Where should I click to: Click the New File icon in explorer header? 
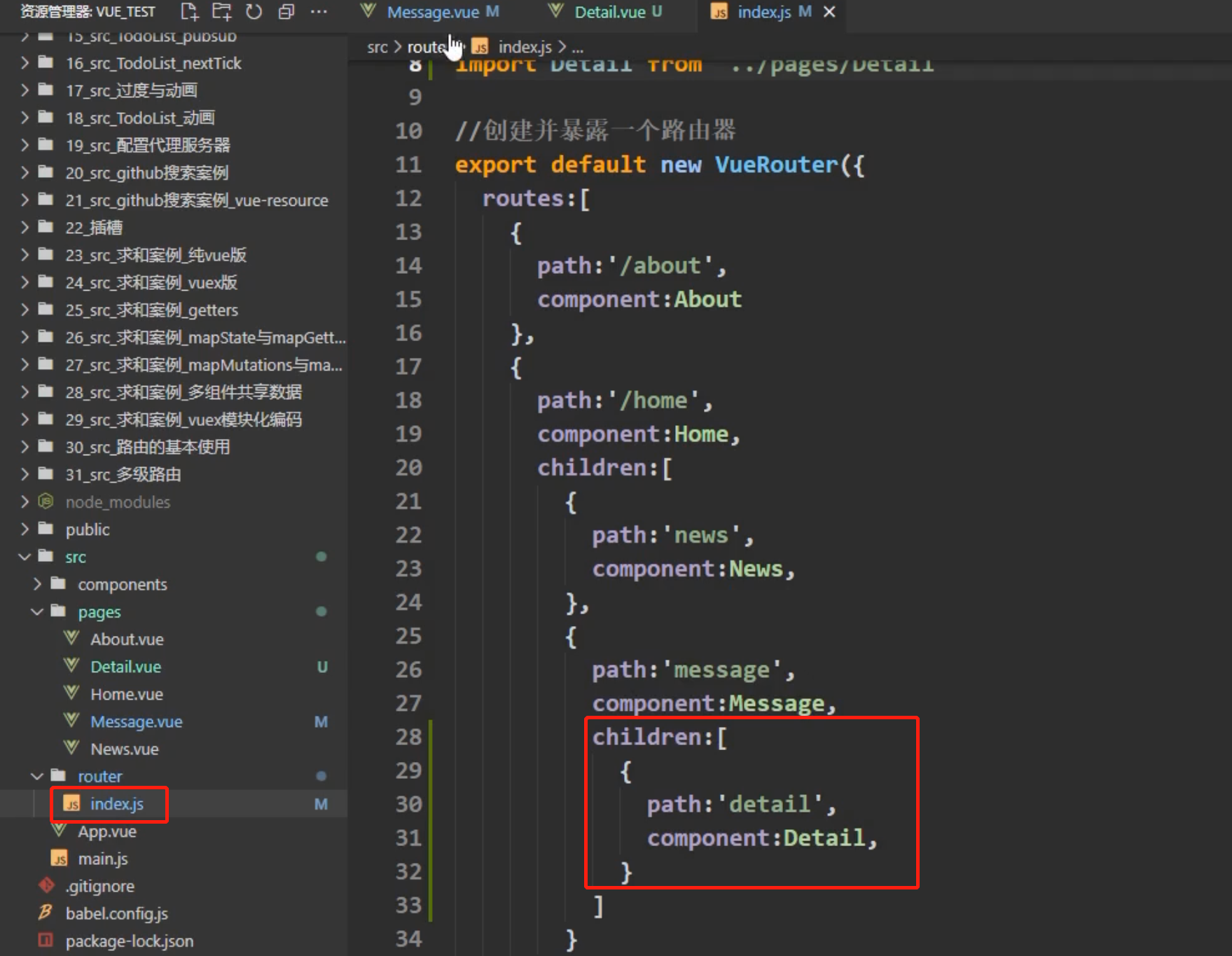click(x=189, y=11)
